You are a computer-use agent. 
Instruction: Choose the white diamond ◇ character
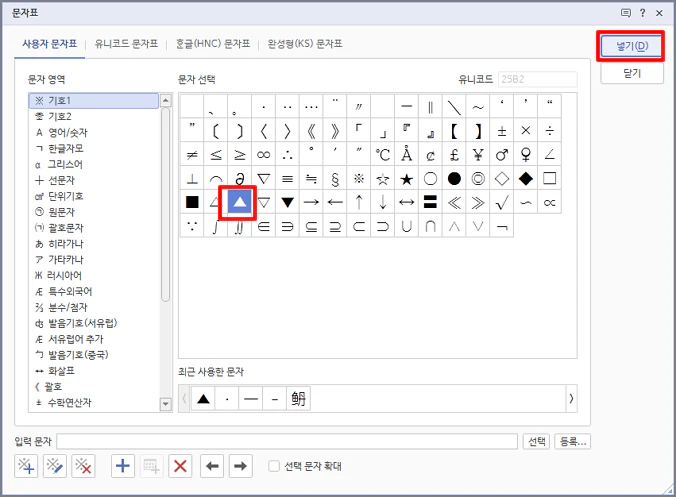(502, 178)
